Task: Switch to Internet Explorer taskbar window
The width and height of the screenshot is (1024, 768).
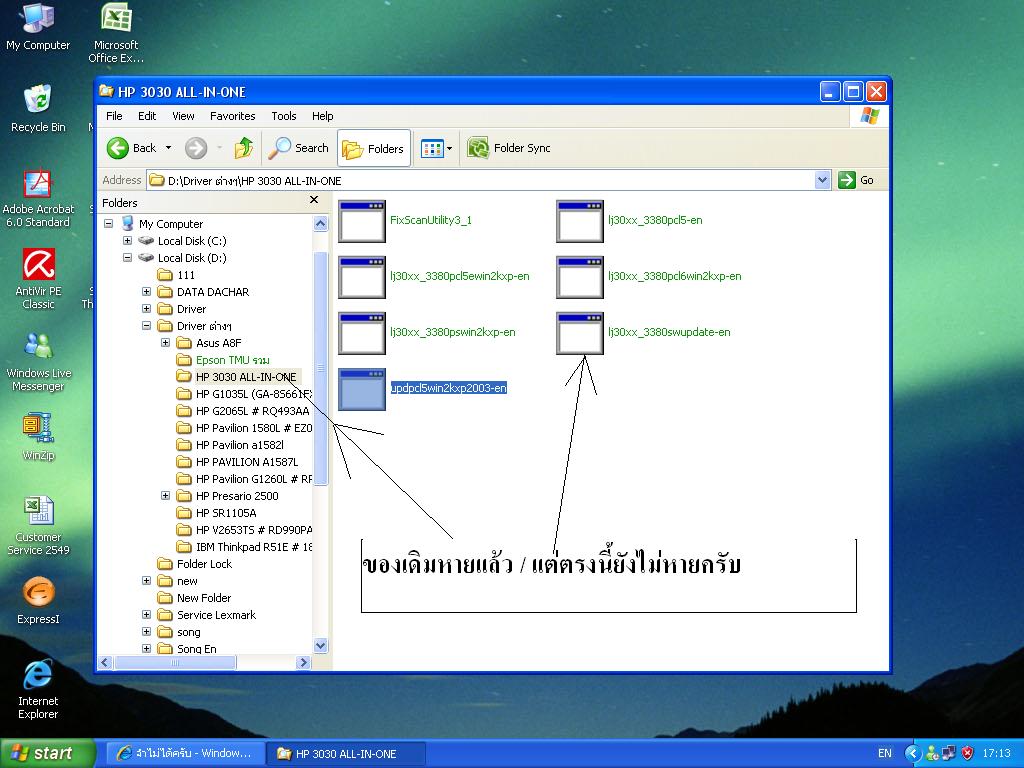Action: coord(185,754)
